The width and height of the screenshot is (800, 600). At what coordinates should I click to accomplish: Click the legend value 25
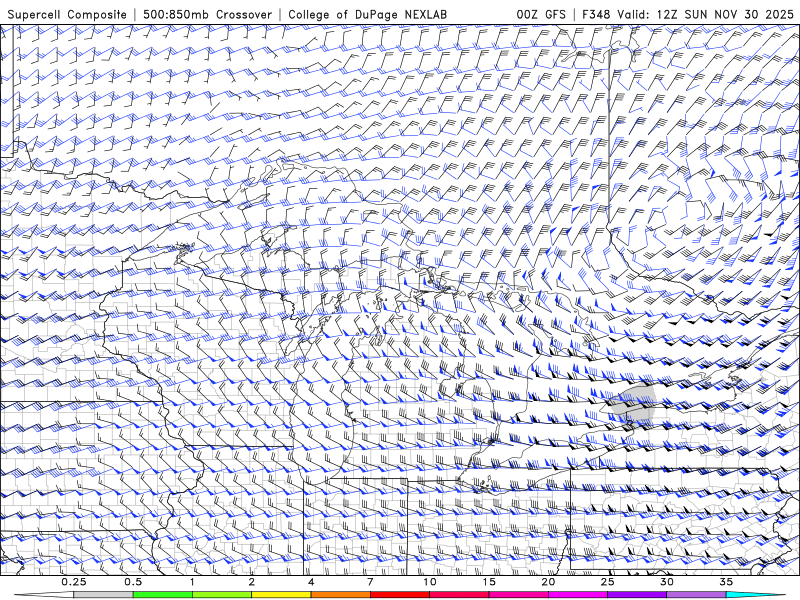pyautogui.click(x=607, y=582)
